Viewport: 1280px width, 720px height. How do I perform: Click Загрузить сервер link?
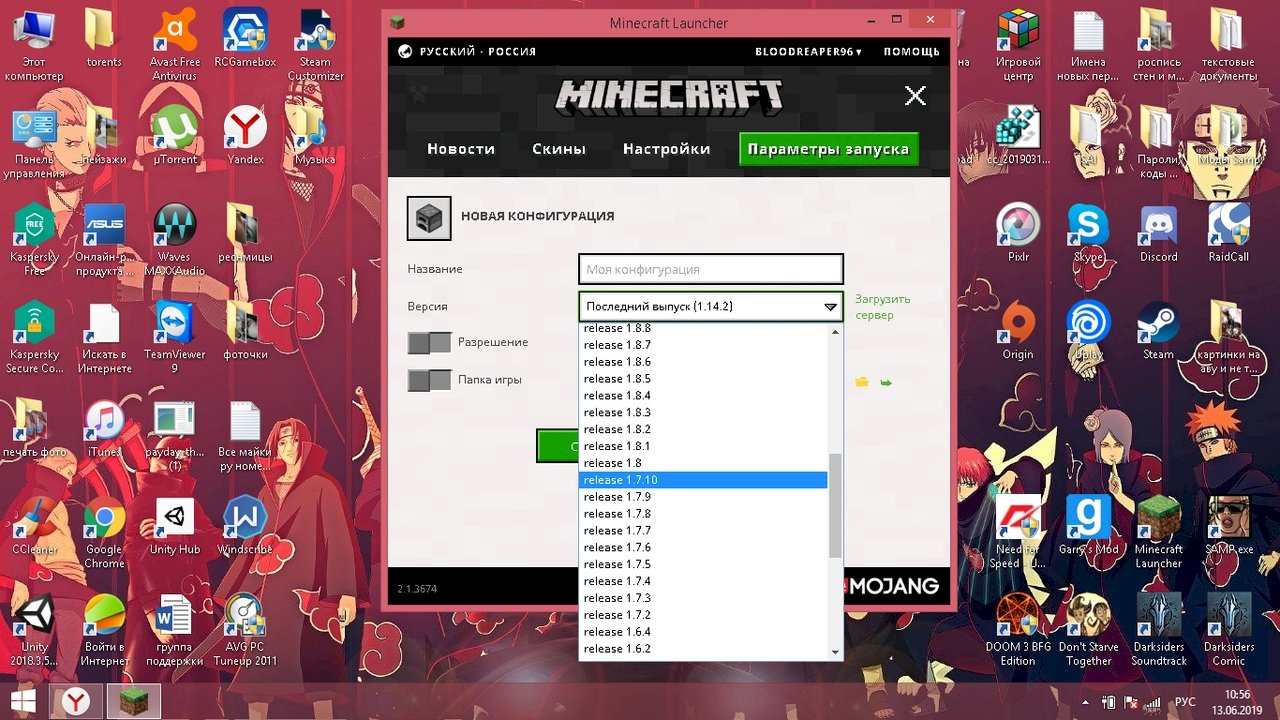click(882, 307)
